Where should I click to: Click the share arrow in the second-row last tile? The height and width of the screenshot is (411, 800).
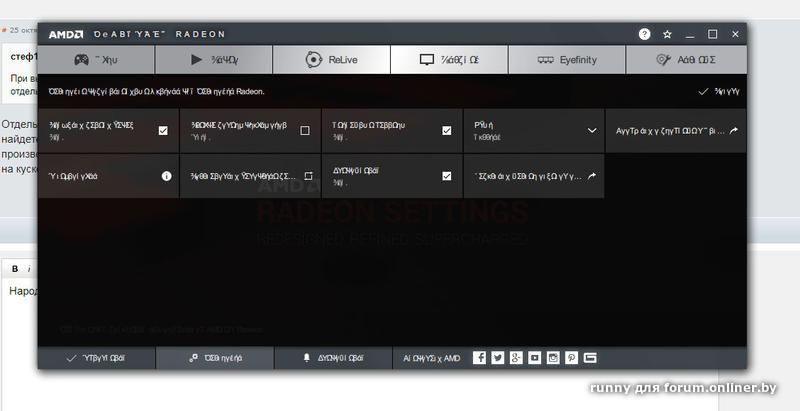pyautogui.click(x=592, y=176)
